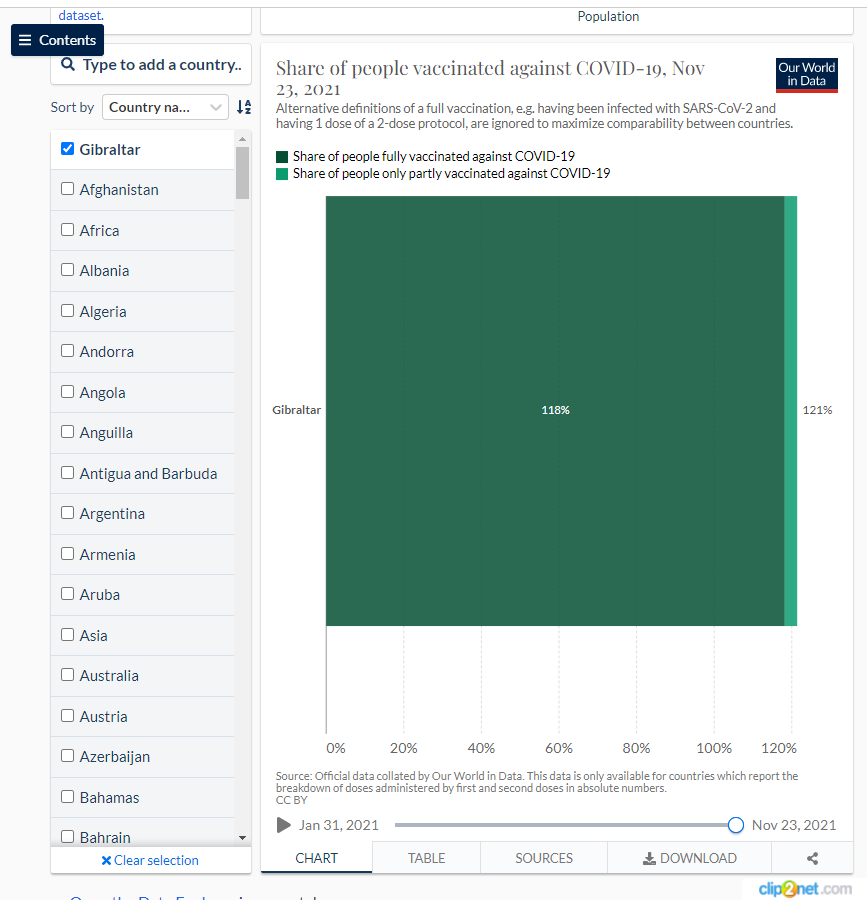
Task: Open the Contents hamburger menu
Action: tap(57, 40)
